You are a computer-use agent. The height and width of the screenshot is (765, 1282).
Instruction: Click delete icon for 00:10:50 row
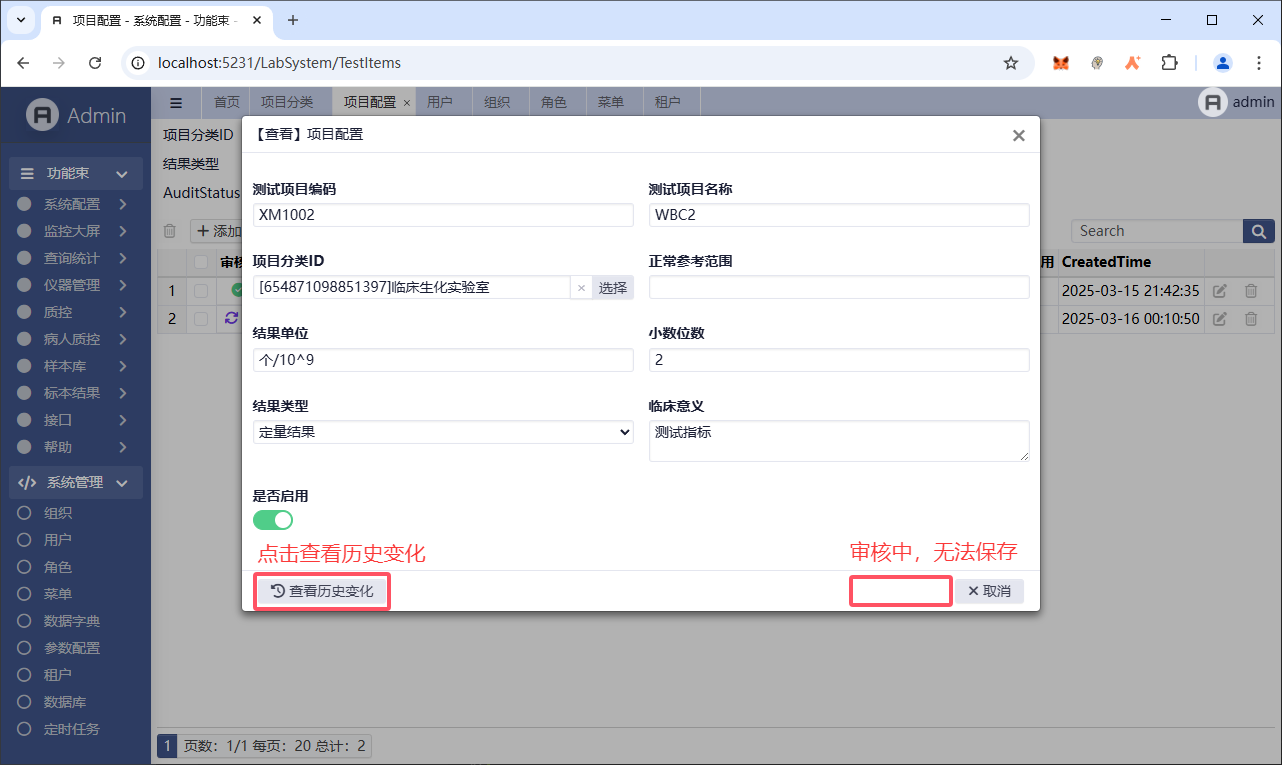pyautogui.click(x=1251, y=319)
